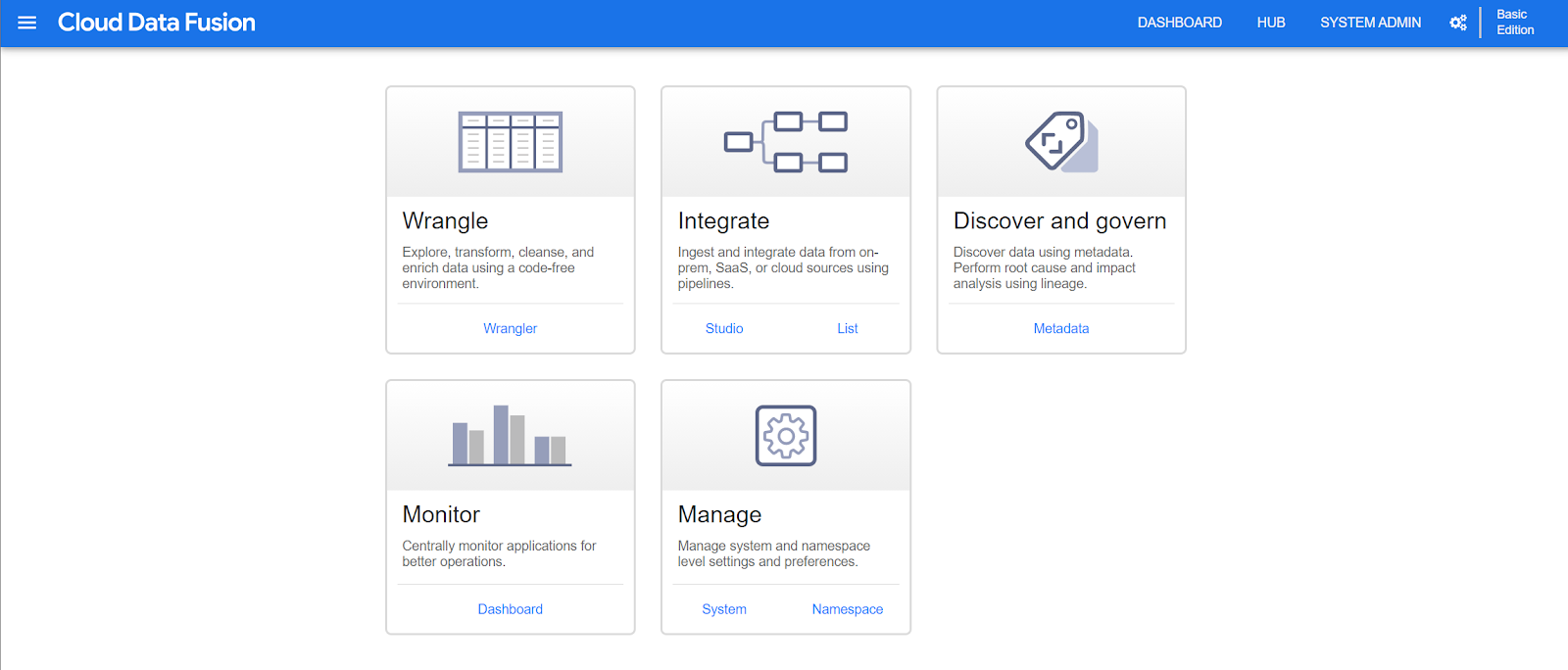Screen dimensions: 1568x670
Task: Click the Discover and govern tag icon
Action: [x=1061, y=142]
